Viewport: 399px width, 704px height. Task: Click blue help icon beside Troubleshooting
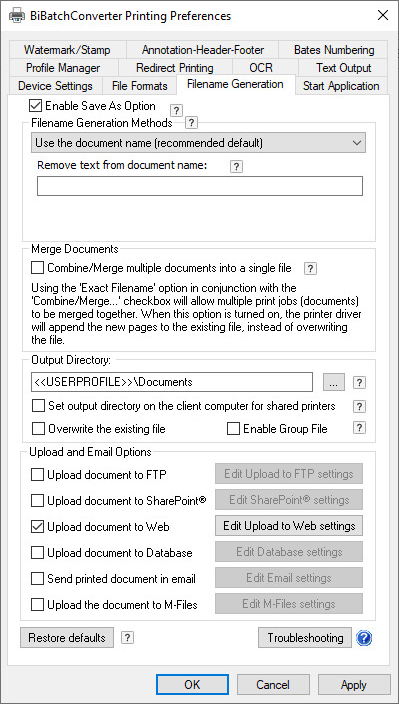point(364,638)
